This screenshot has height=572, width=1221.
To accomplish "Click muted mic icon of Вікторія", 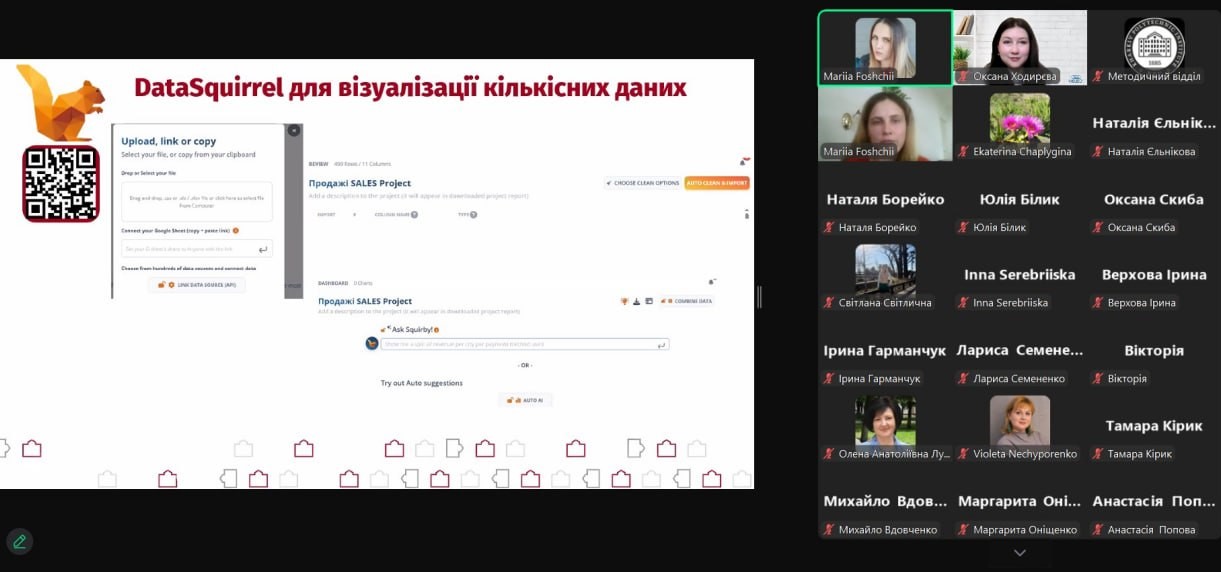I will (x=1098, y=379).
